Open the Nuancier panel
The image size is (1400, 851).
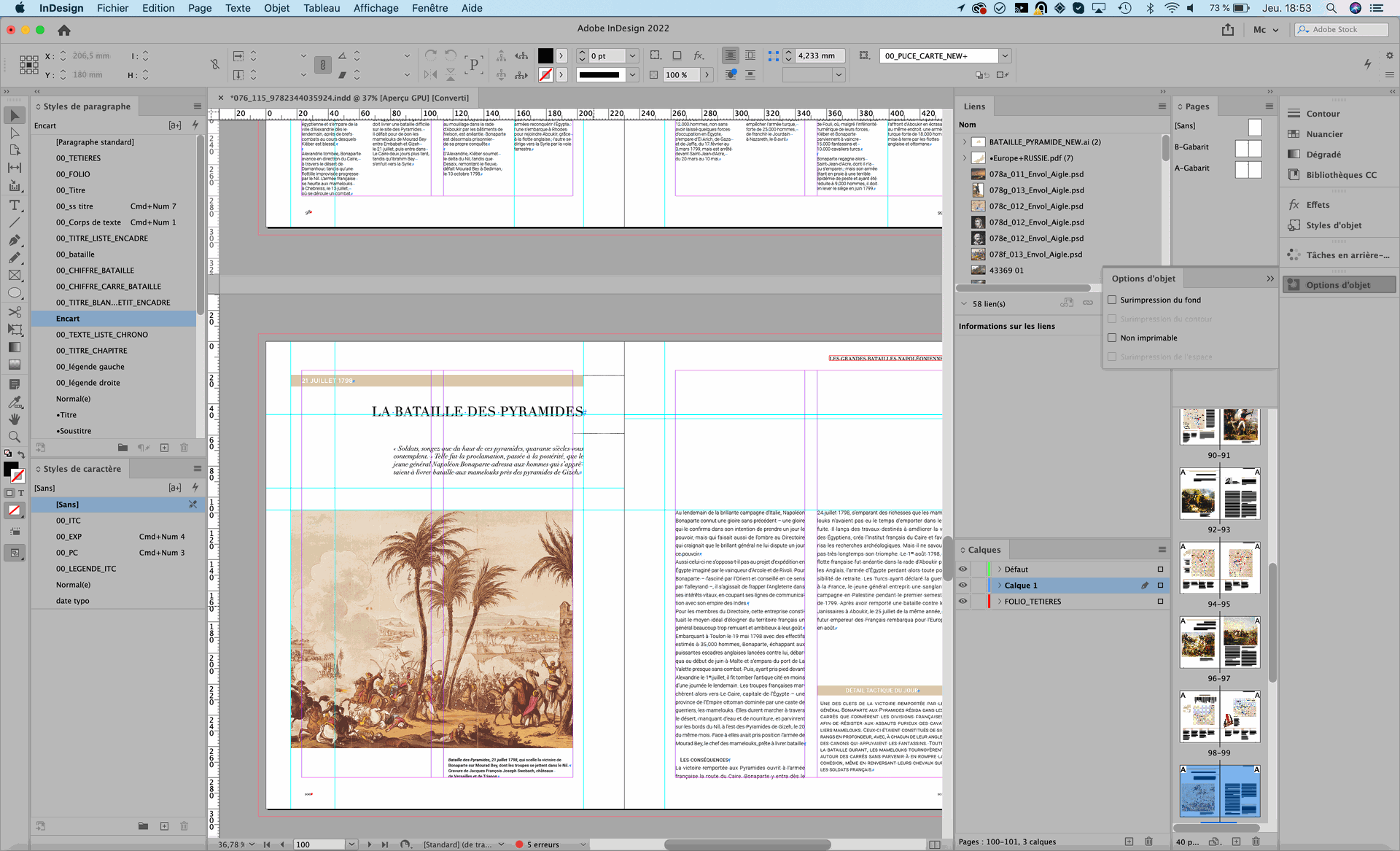1324,134
